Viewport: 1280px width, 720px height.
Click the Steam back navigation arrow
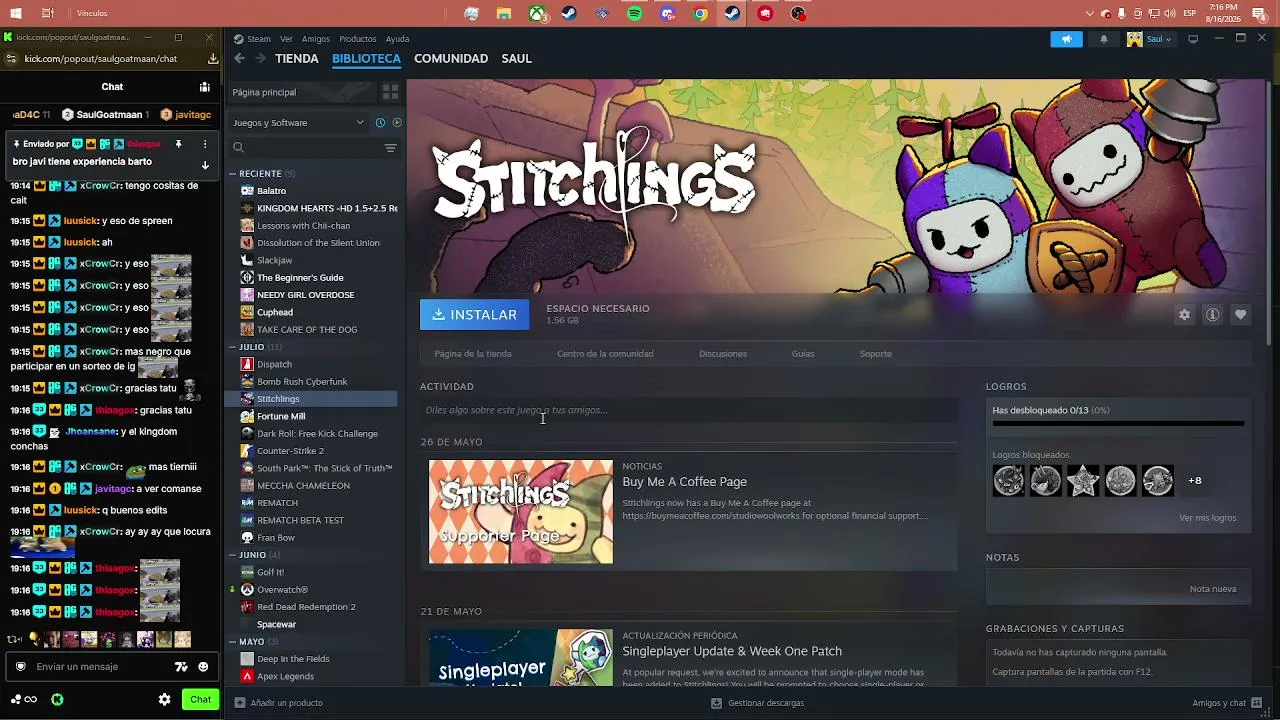239,58
